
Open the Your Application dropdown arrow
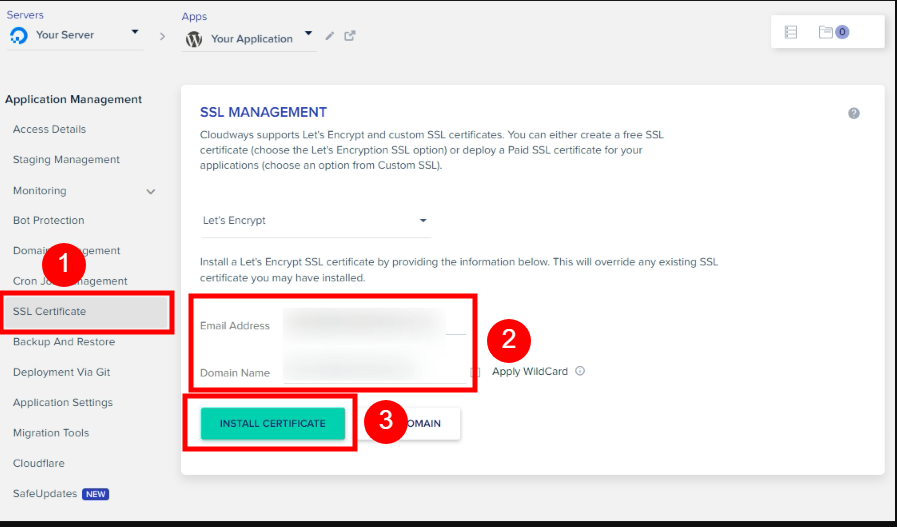(308, 33)
